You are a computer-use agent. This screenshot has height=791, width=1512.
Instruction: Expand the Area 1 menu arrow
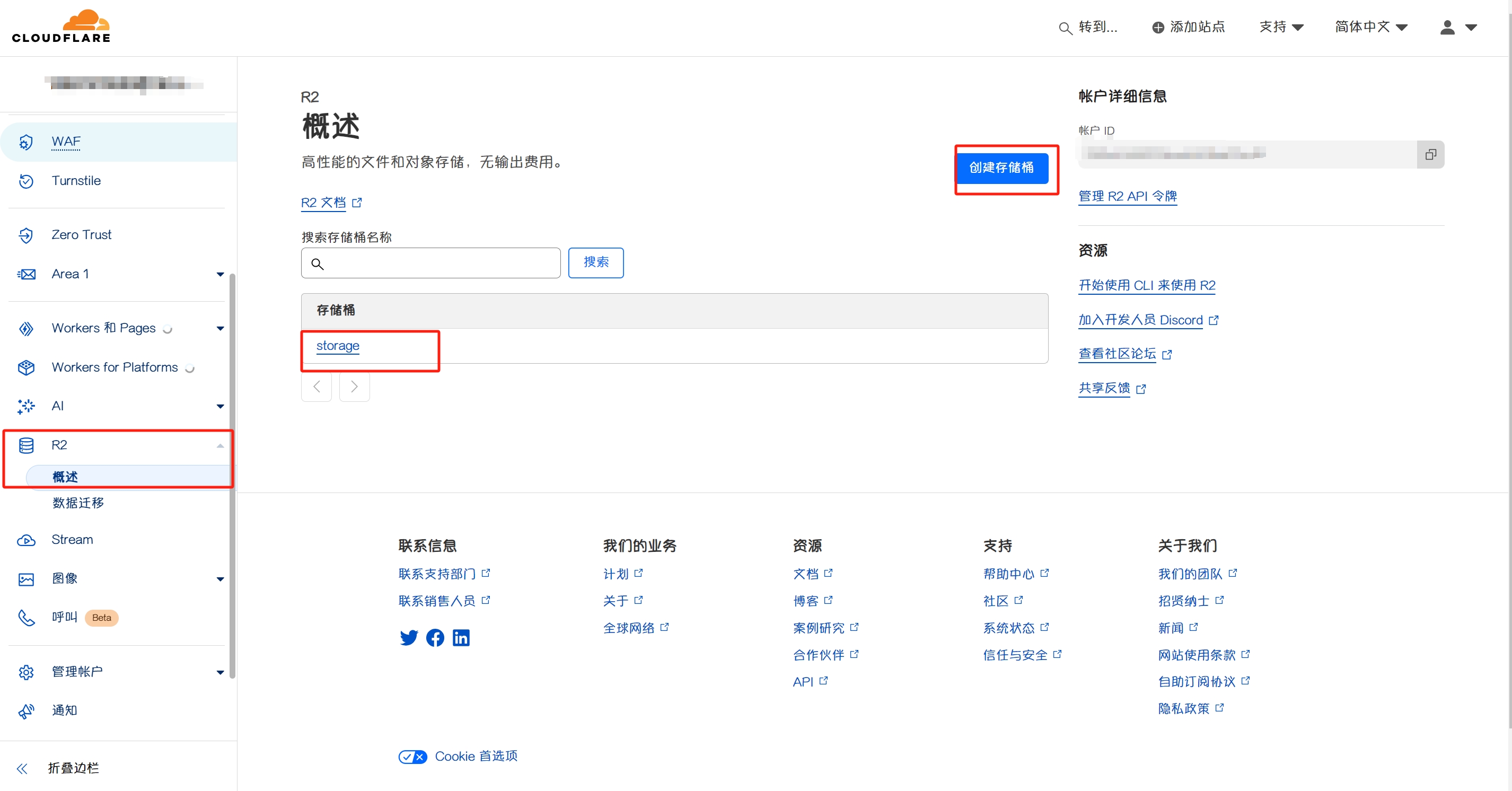220,274
